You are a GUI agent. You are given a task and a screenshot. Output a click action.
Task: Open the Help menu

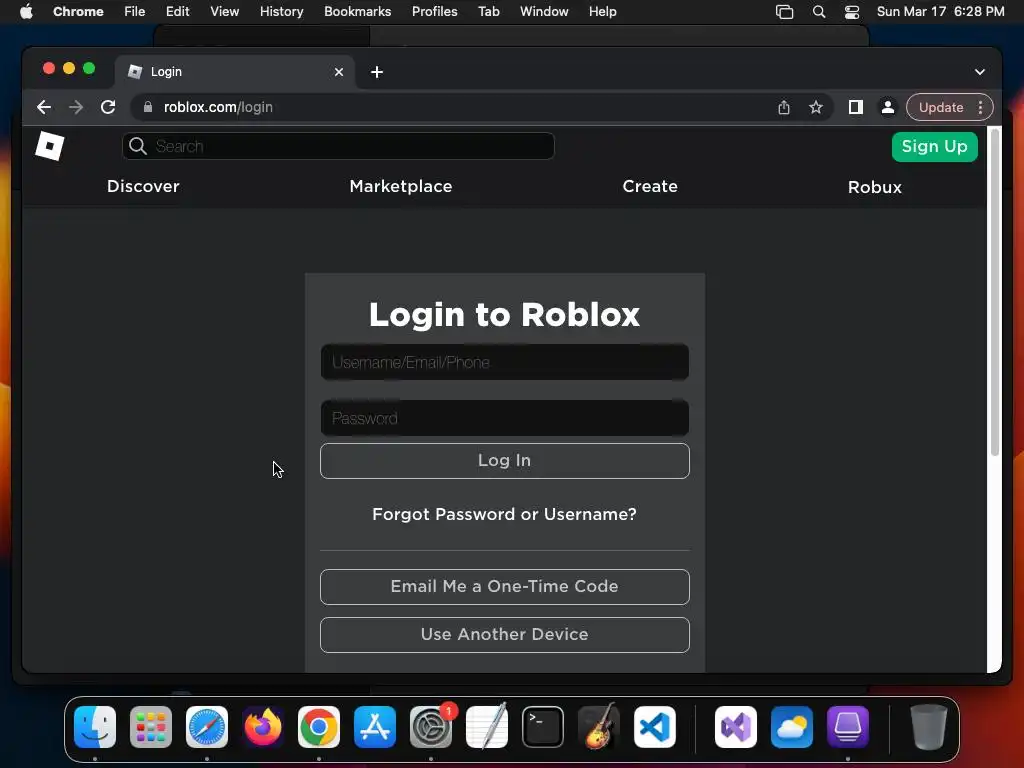602,12
